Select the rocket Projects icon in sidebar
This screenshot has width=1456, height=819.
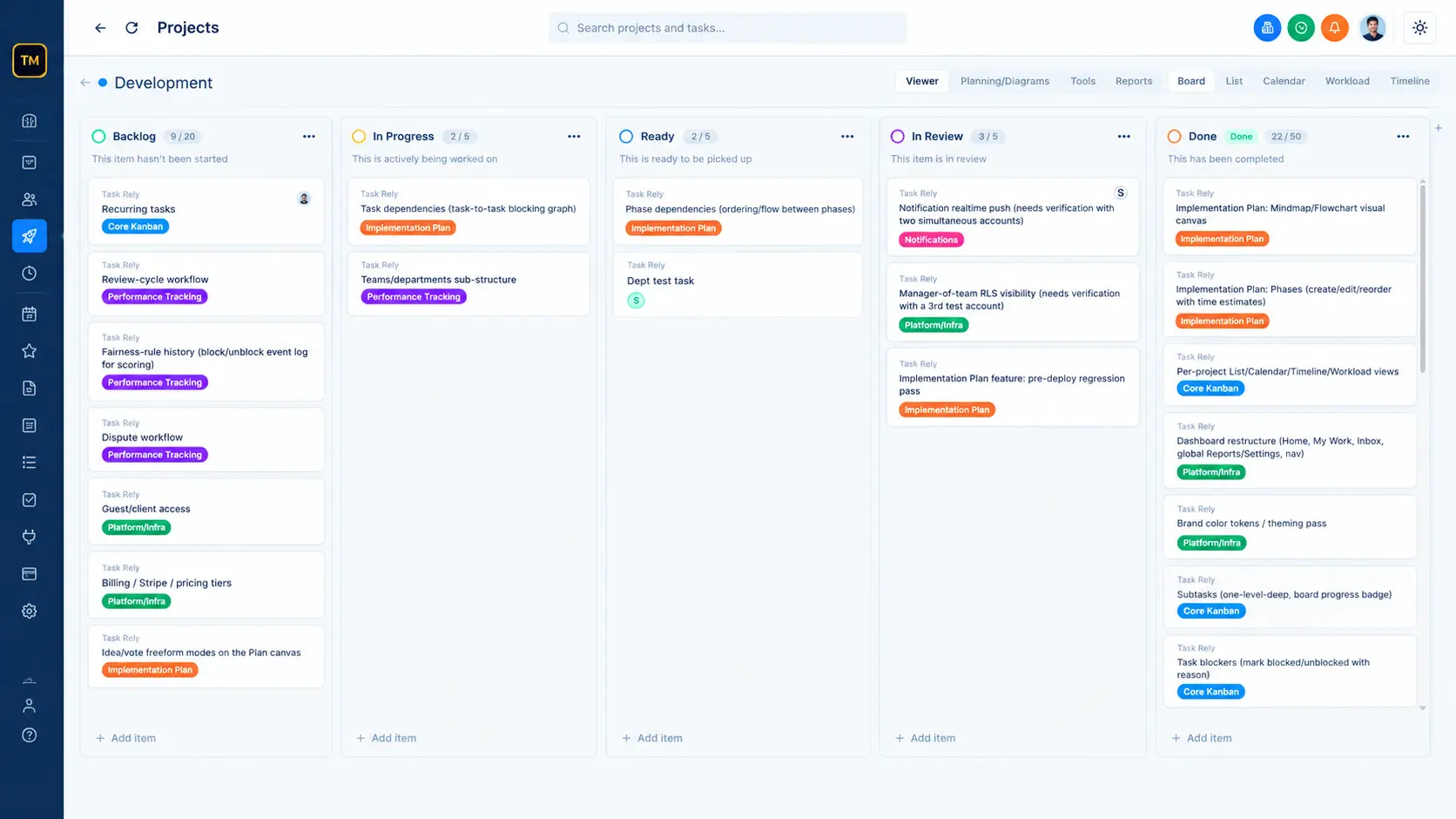tap(30, 236)
